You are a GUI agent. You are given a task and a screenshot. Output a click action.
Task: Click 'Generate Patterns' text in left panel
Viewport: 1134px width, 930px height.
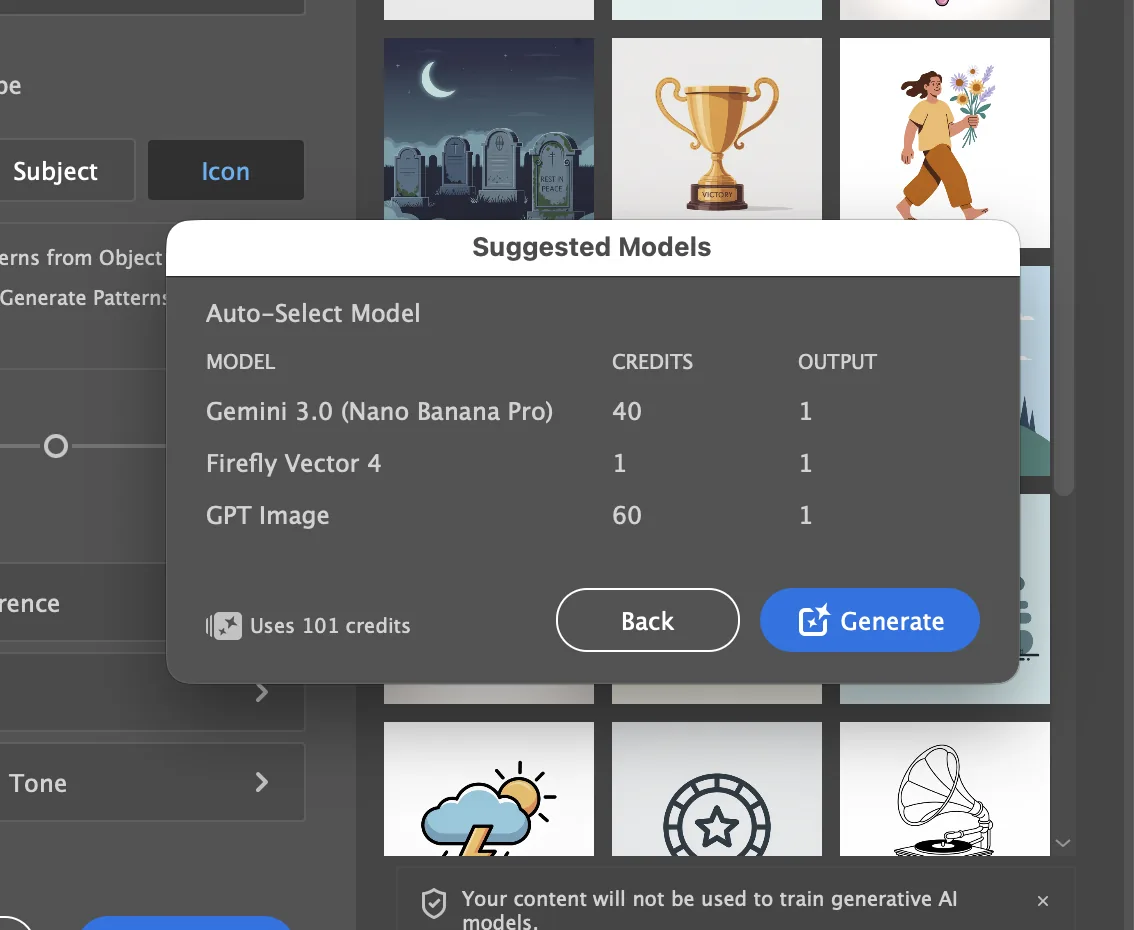click(x=83, y=298)
